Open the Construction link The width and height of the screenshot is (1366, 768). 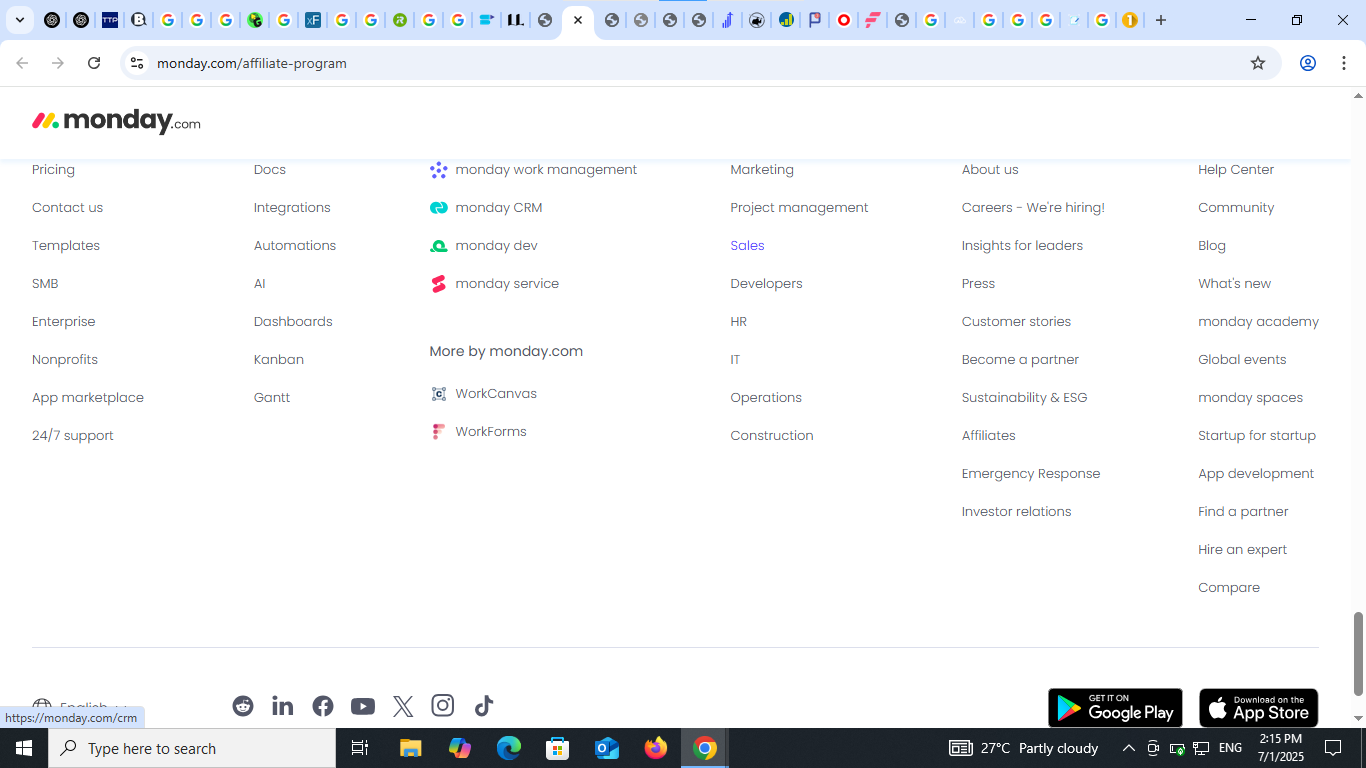772,436
